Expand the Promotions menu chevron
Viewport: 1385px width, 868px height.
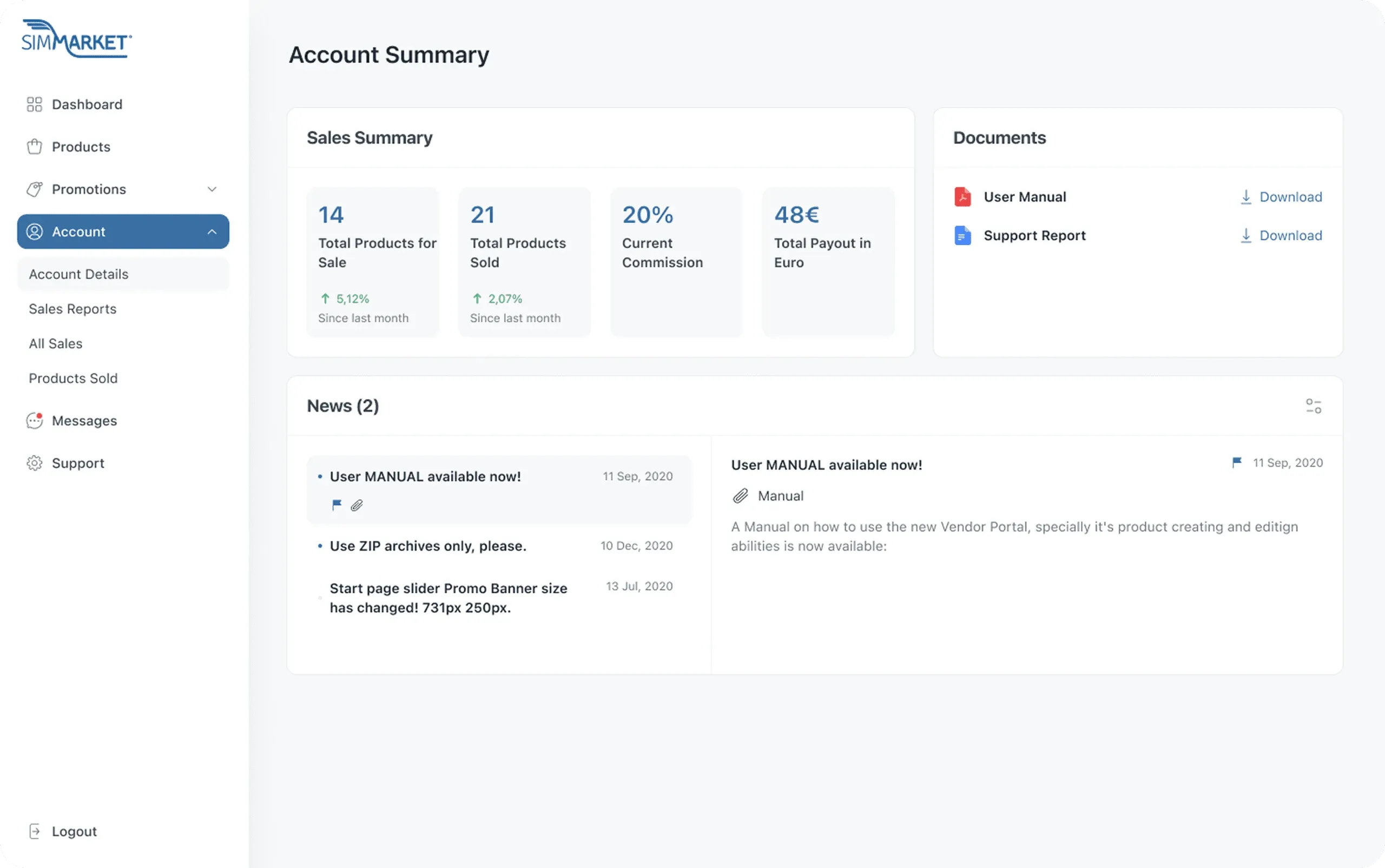tap(212, 189)
